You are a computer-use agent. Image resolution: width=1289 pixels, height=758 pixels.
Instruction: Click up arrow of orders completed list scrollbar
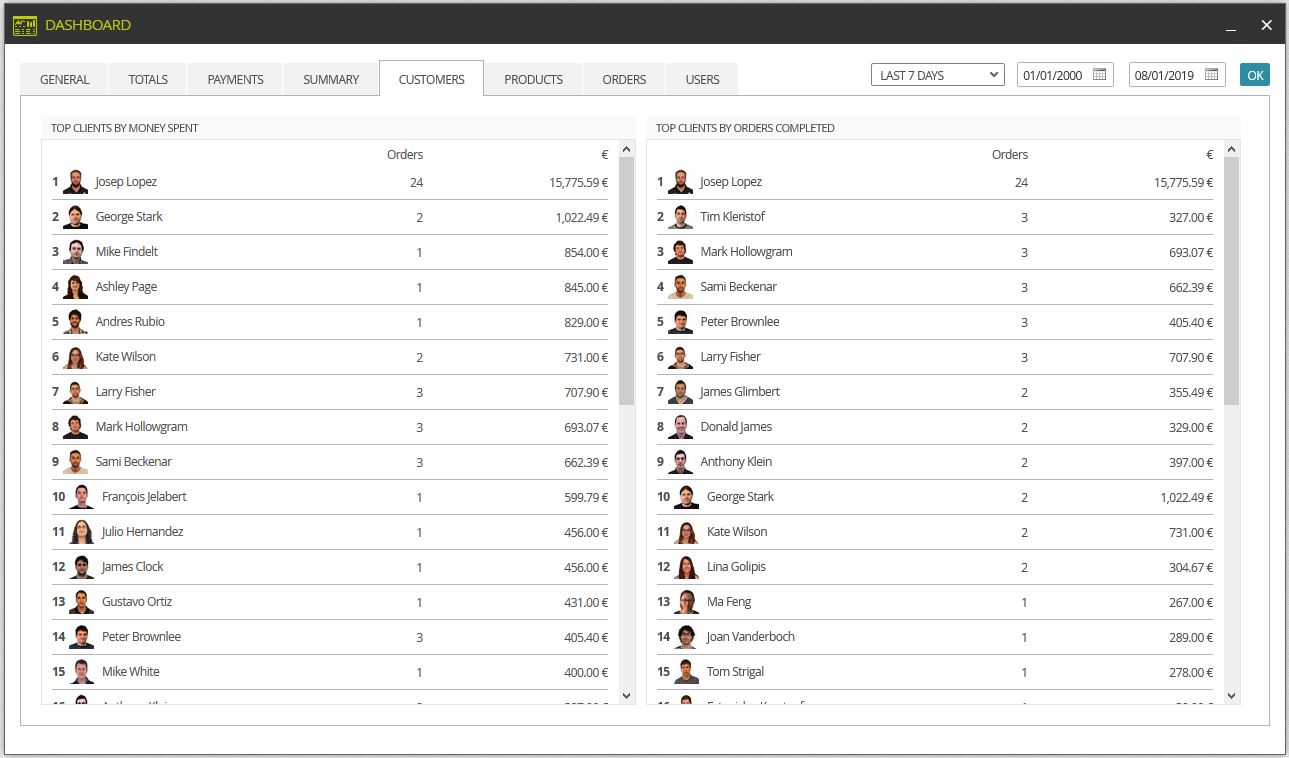[x=1231, y=150]
